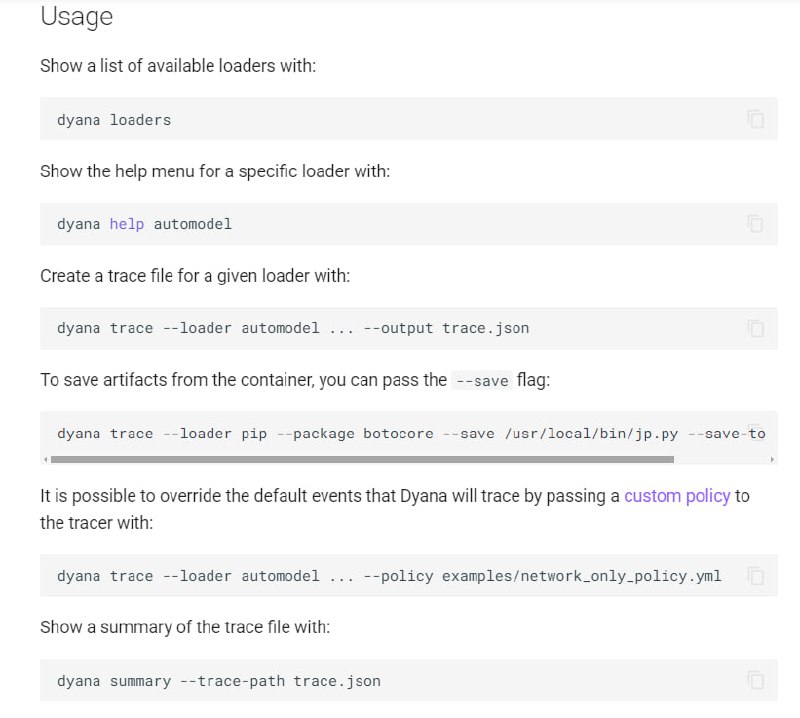800x718 pixels.
Task: Copy the network_only_policy.yml command
Action: (x=755, y=576)
